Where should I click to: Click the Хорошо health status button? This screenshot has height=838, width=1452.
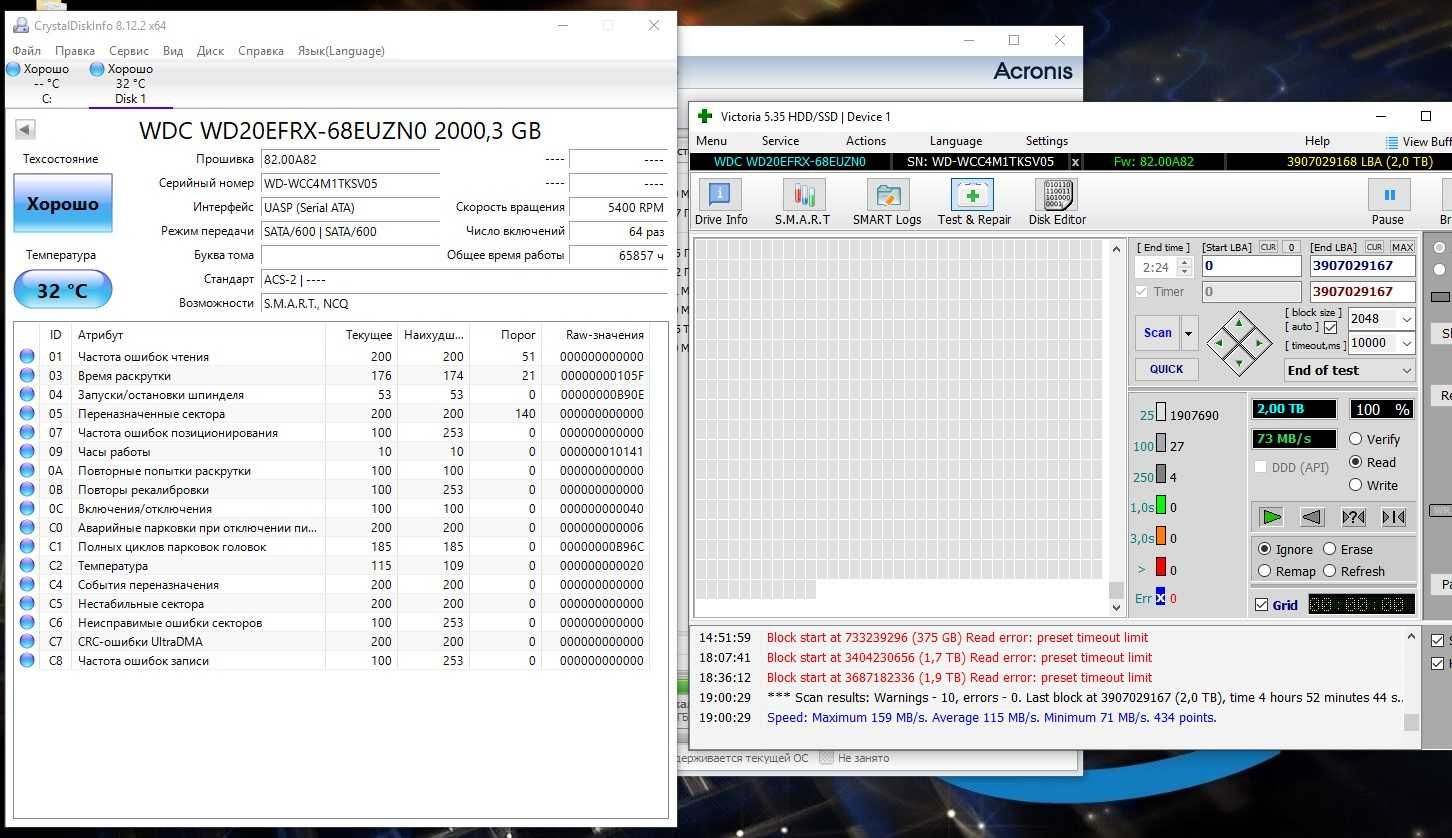pos(63,203)
